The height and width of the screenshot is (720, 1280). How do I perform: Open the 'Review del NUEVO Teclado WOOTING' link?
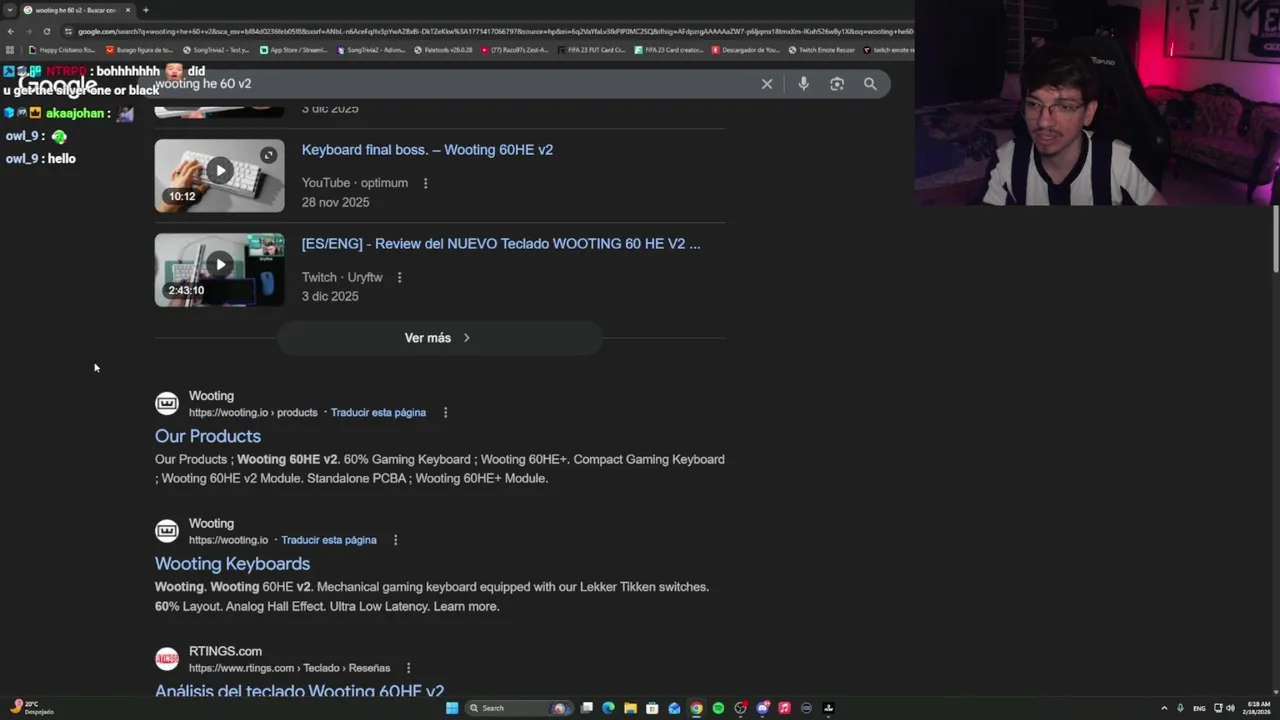(x=501, y=243)
